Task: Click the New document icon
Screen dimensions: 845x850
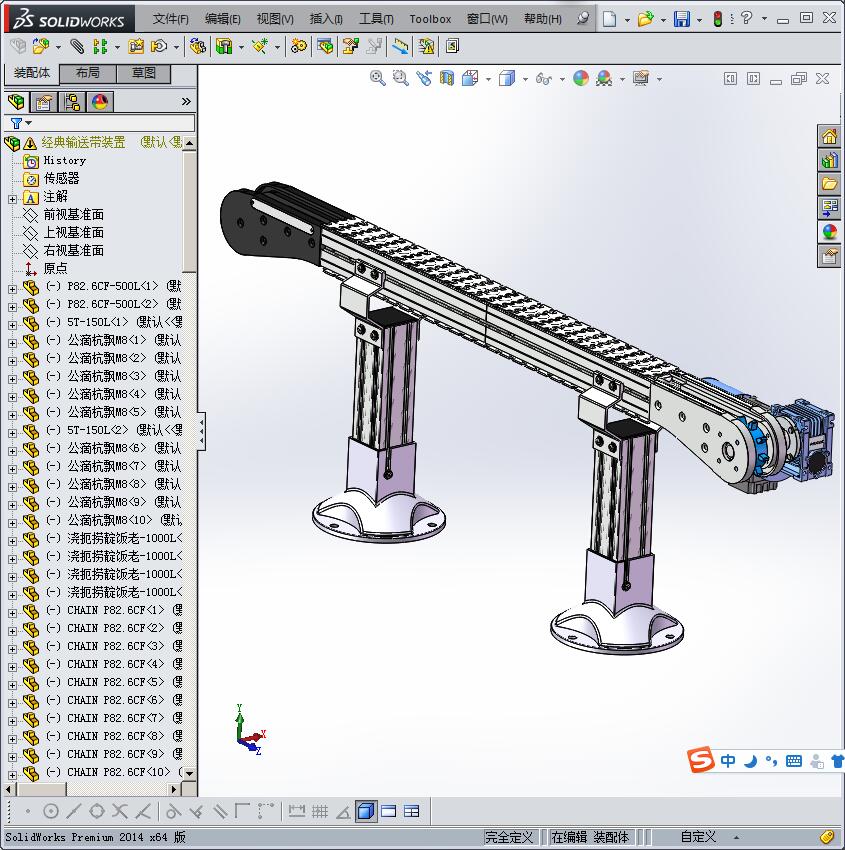Action: [610, 19]
